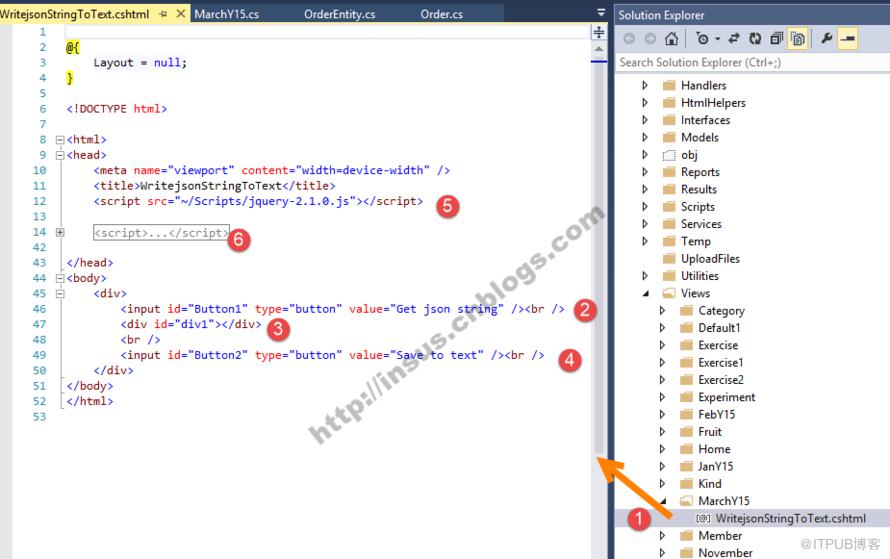Collapse the body tag outline at line 44

(60, 278)
